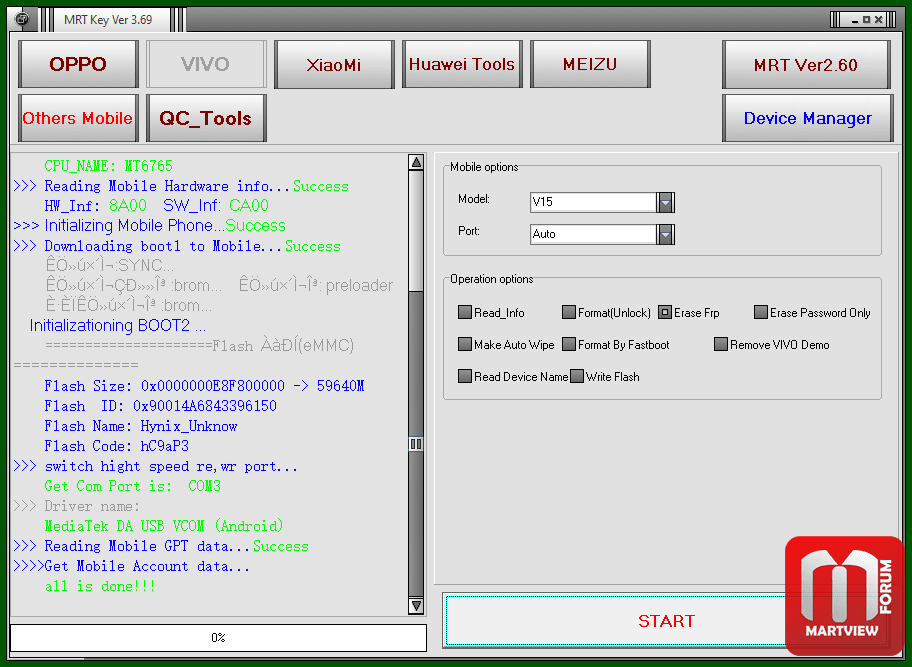Image resolution: width=912 pixels, height=667 pixels.
Task: Expand the Model dropdown arrow
Action: tap(665, 202)
